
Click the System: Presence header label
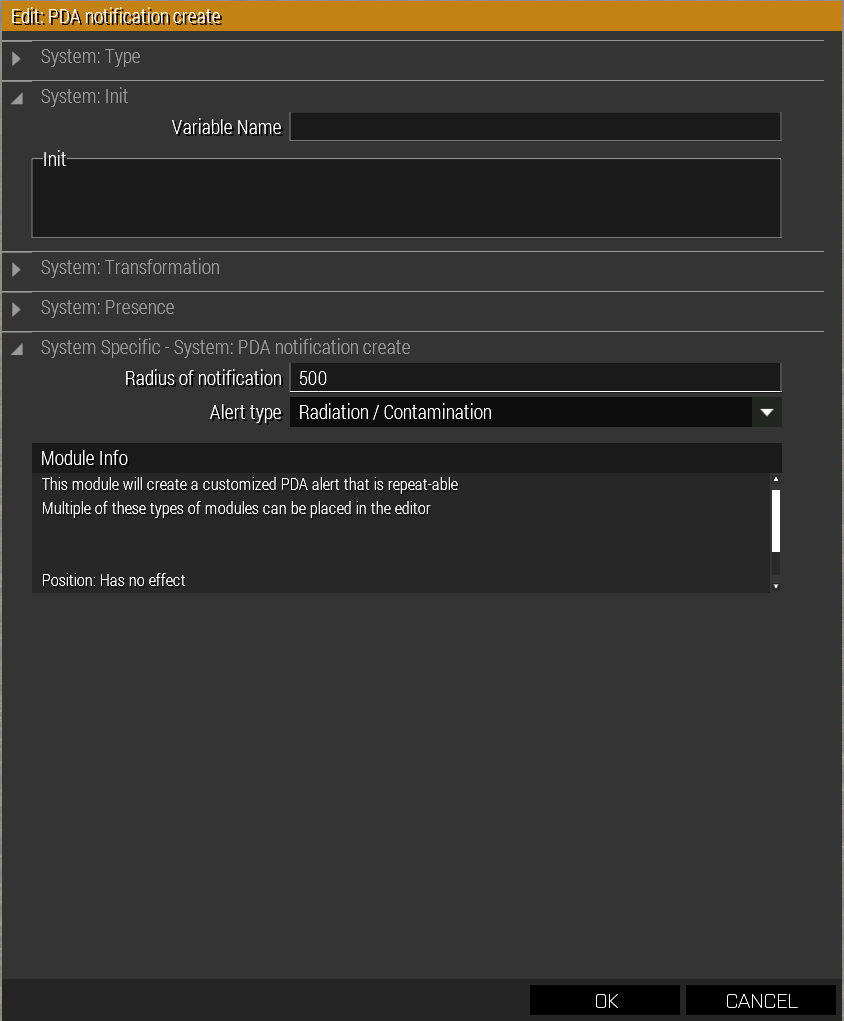[x=107, y=307]
